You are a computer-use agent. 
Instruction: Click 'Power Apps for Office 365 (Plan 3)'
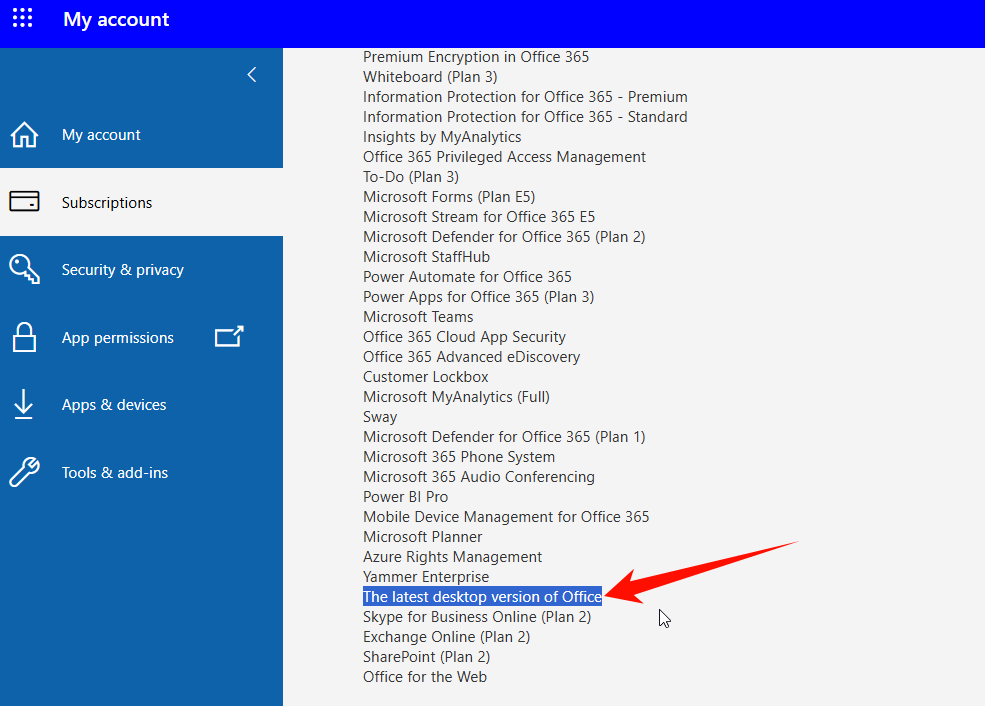click(x=478, y=297)
